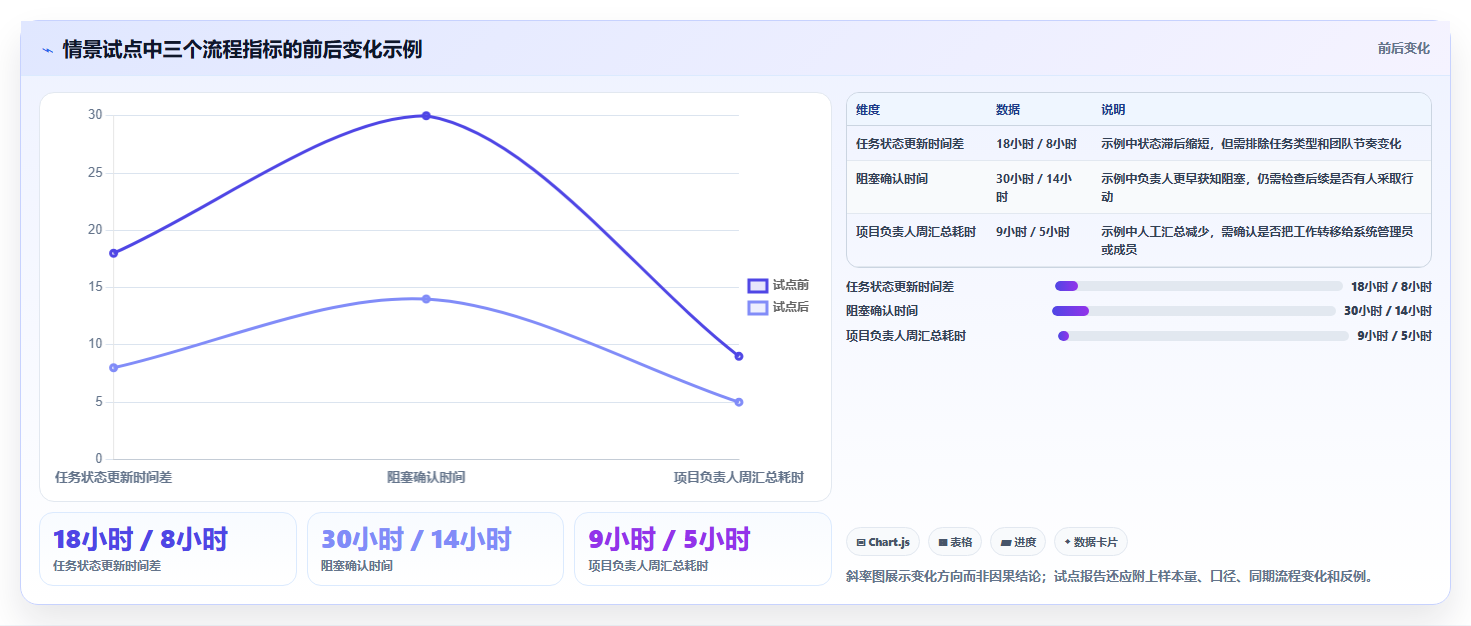Click the title 情景试点中三个流程指标的前后变化示例
Screen dimensions: 1471x626
coord(242,49)
